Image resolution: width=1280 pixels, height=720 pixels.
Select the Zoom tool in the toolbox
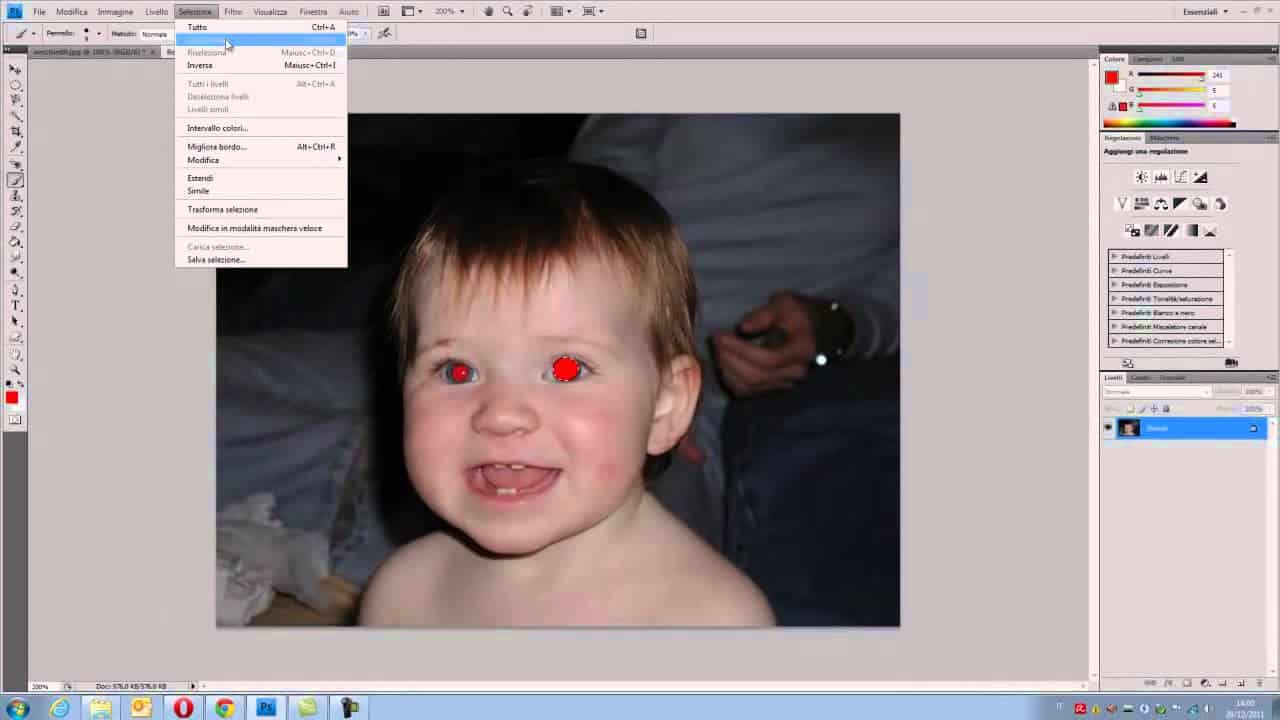(15, 369)
